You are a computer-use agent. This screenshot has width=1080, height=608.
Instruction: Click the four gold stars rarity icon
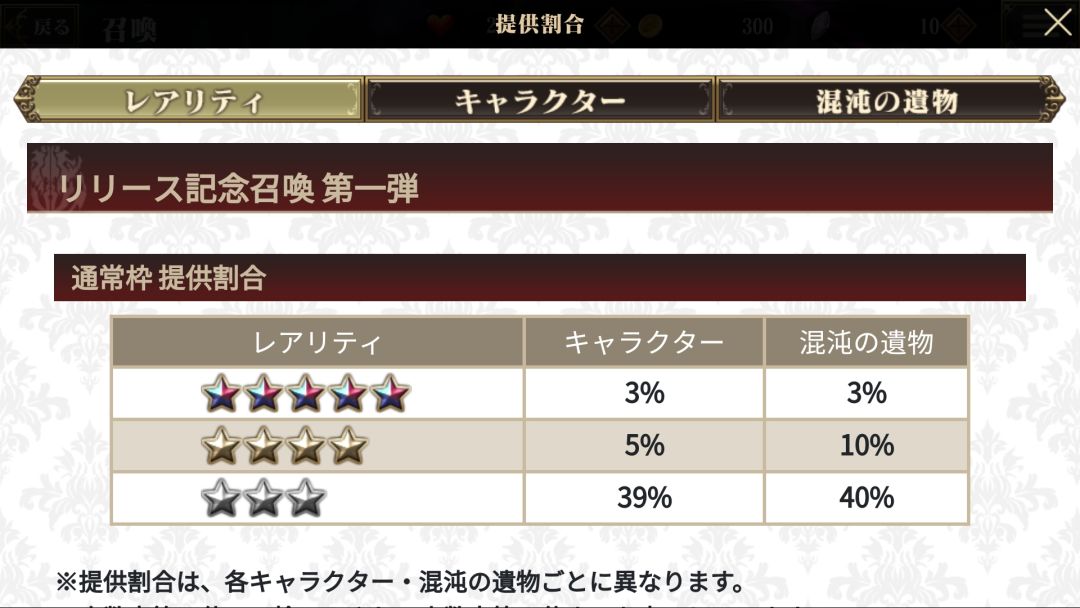coord(284,445)
